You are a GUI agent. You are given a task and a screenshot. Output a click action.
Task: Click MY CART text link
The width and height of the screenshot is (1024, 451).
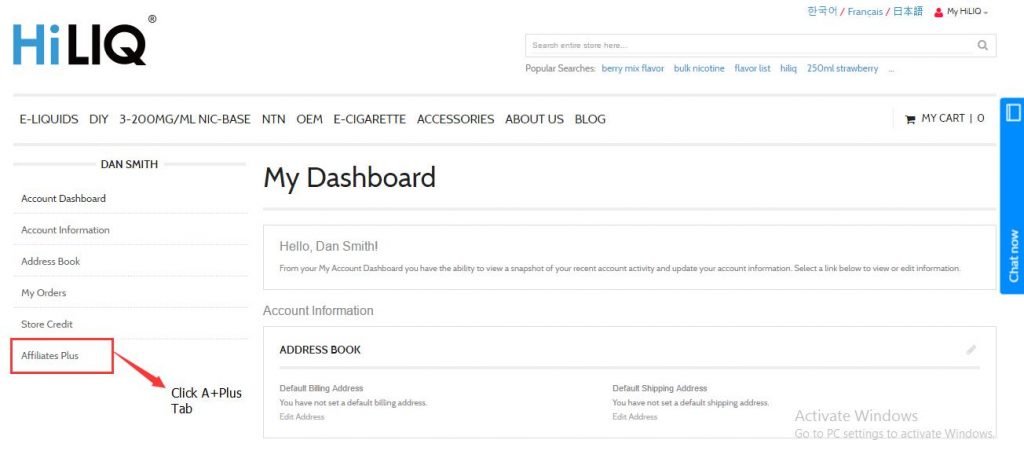[x=943, y=118]
